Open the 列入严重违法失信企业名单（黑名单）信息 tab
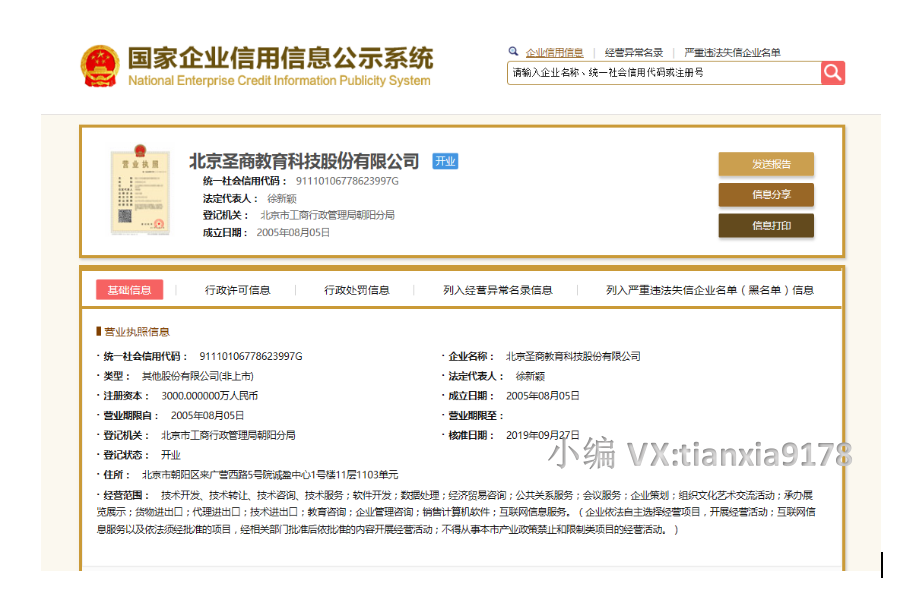Screen dimensions: 918x599 710,290
